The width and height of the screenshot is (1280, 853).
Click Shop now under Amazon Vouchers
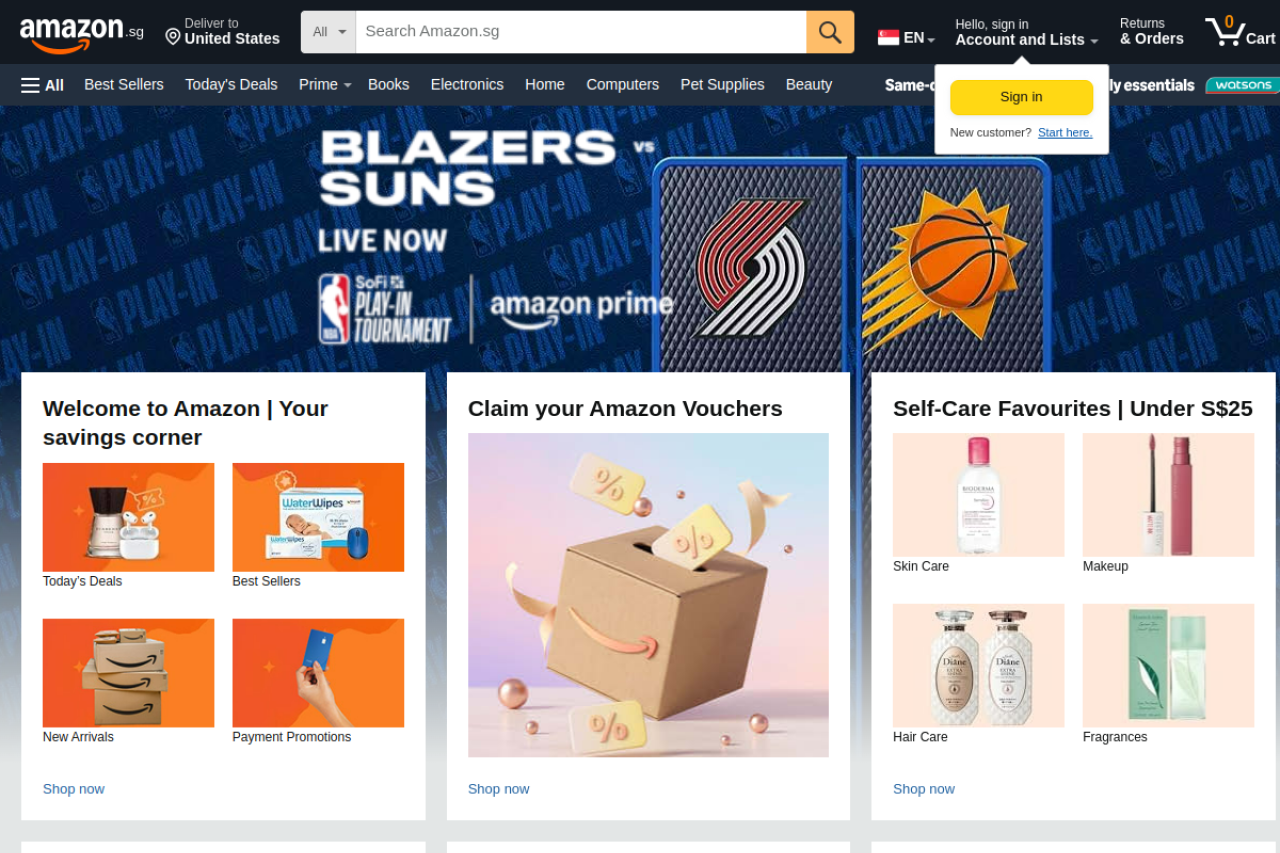(498, 789)
